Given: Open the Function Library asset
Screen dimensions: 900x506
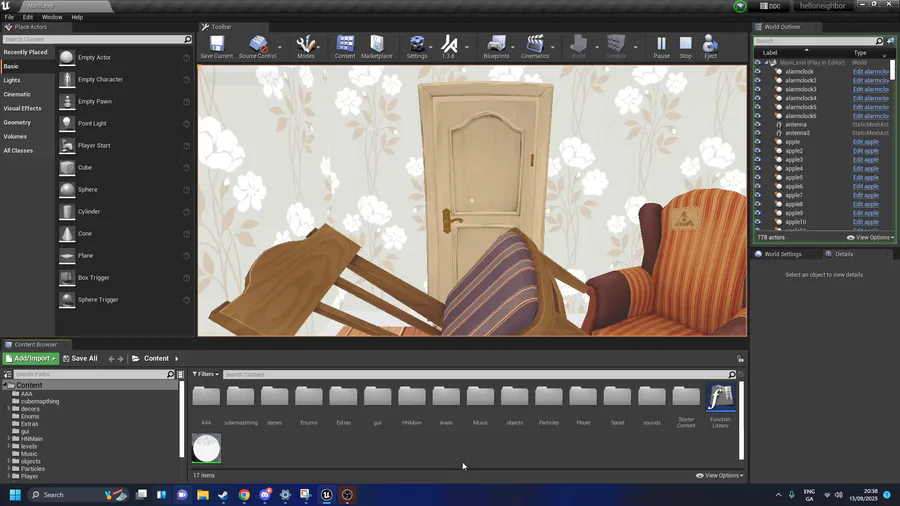Looking at the screenshot, I should 720,398.
